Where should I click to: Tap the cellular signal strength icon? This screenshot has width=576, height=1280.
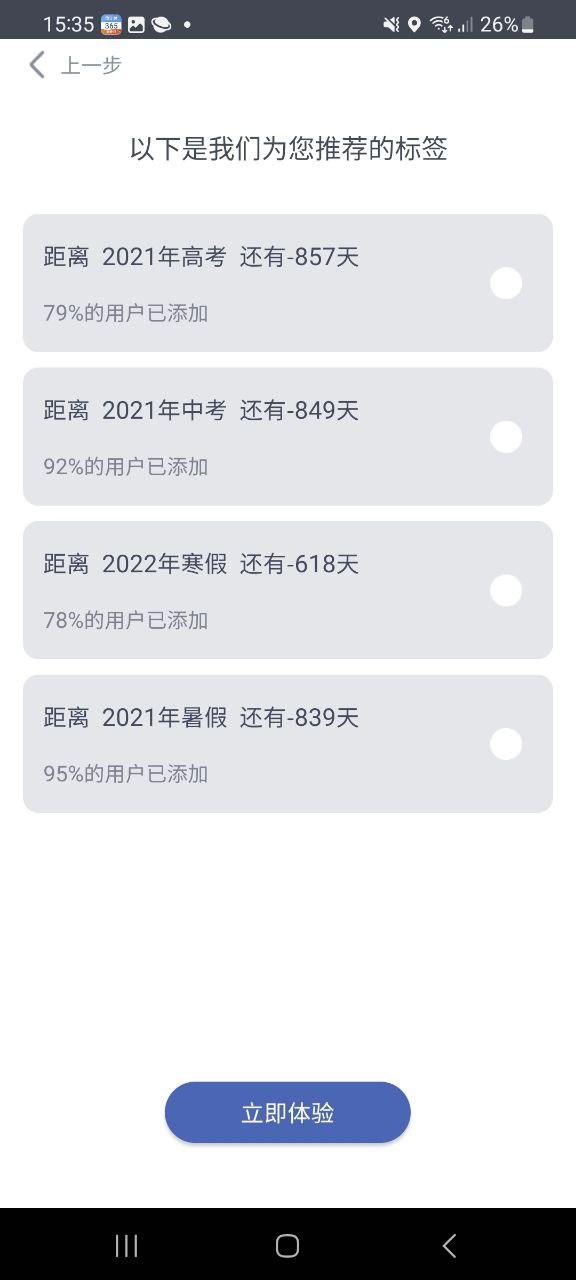[x=466, y=18]
